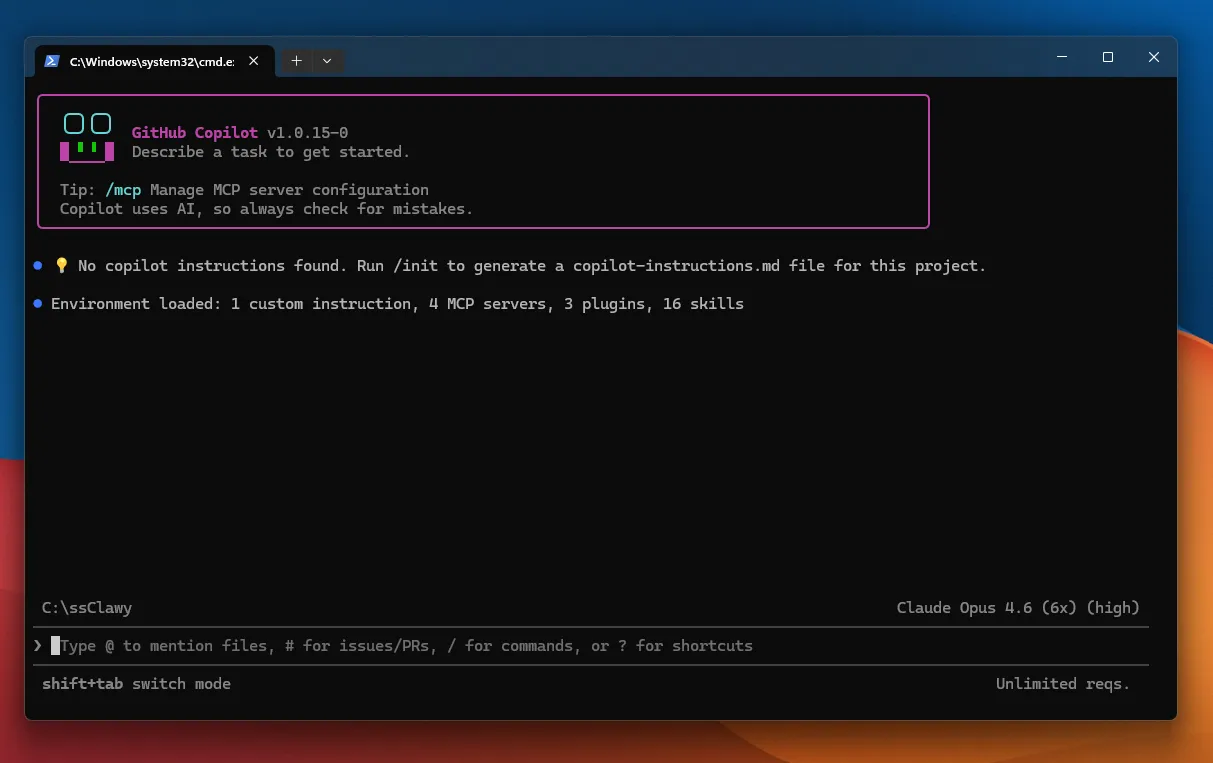Screen dimensions: 1213x763
Task: Click the Claude Opus 4.6 model selector
Action: [x=1017, y=607]
